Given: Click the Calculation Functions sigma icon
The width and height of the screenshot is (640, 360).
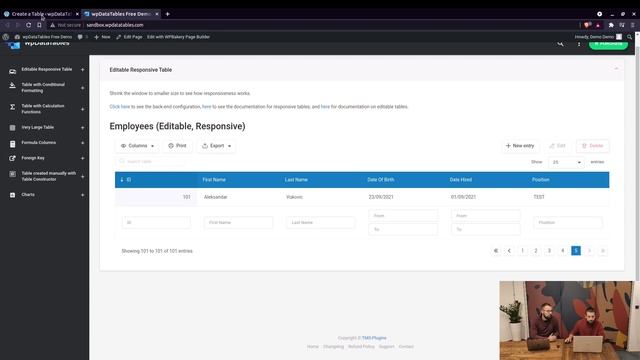Looking at the screenshot, I should tap(13, 107).
